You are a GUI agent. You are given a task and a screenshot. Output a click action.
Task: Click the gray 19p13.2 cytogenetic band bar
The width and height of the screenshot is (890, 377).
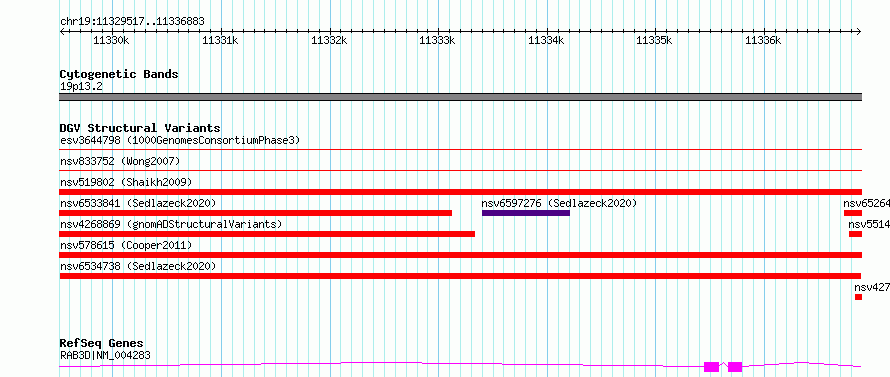[x=460, y=97]
